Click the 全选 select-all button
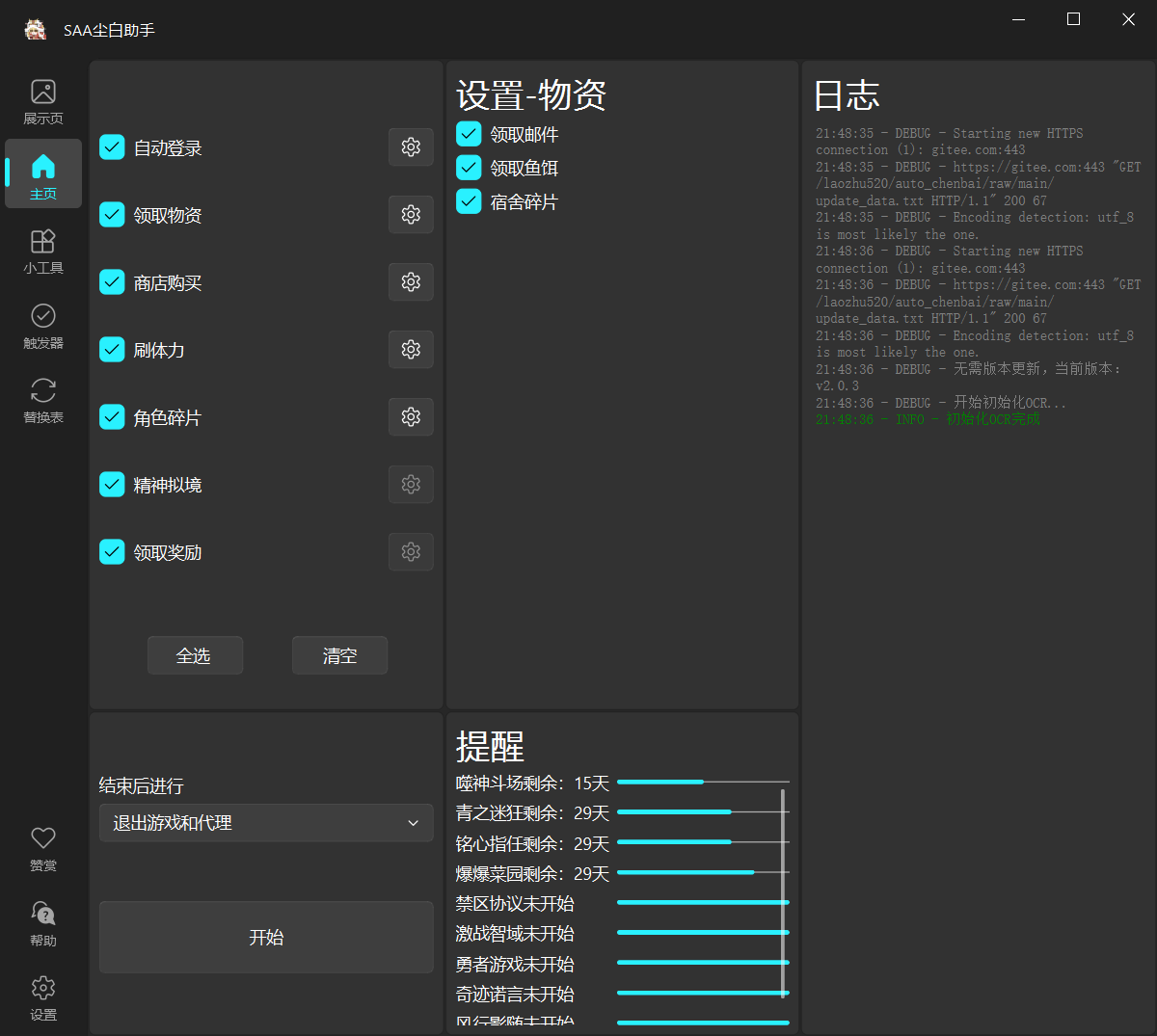The image size is (1157, 1036). 195,655
